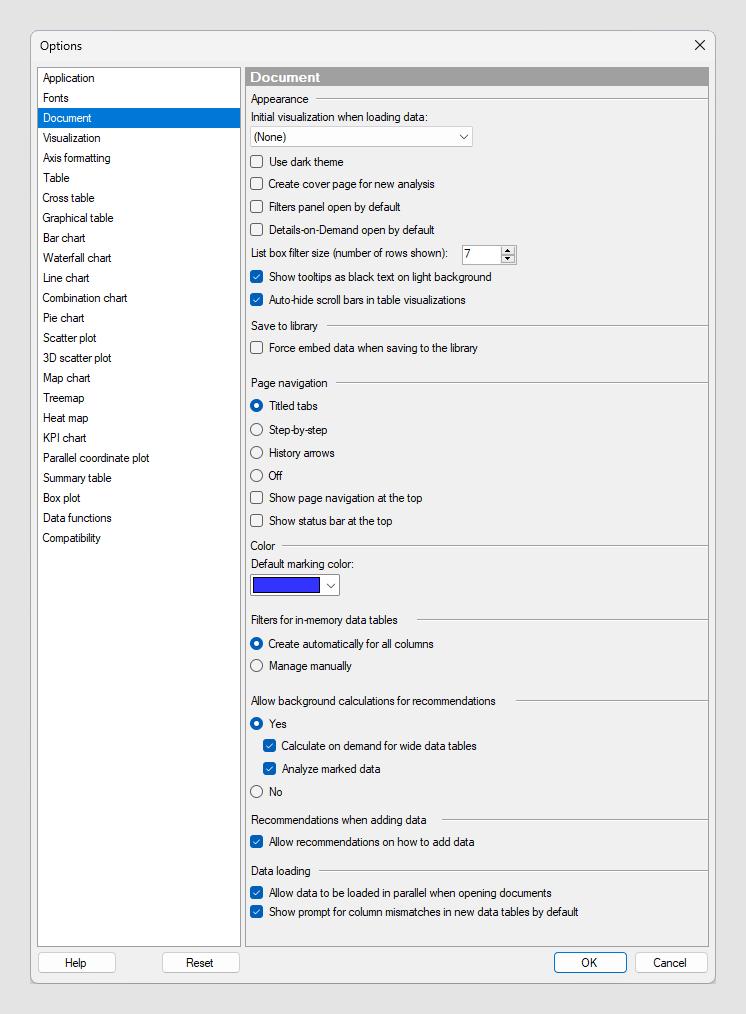Switch to the Fonts category
The height and width of the screenshot is (1014, 746).
click(56, 98)
